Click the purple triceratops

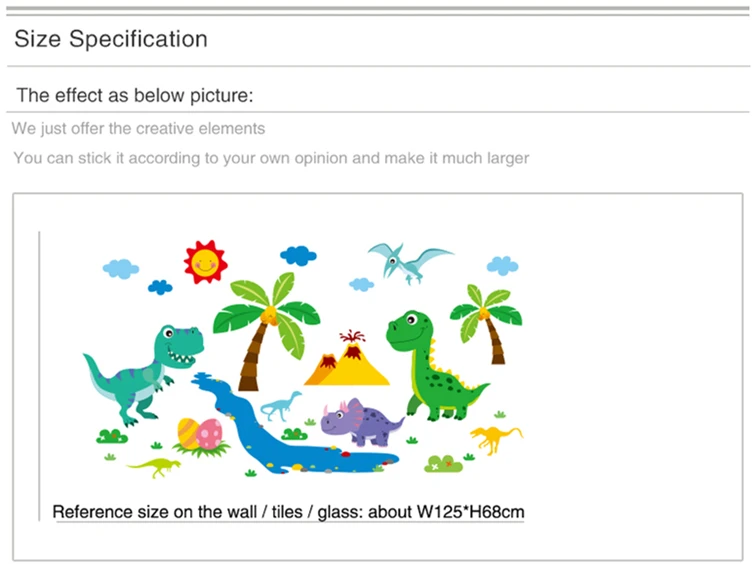pos(362,423)
